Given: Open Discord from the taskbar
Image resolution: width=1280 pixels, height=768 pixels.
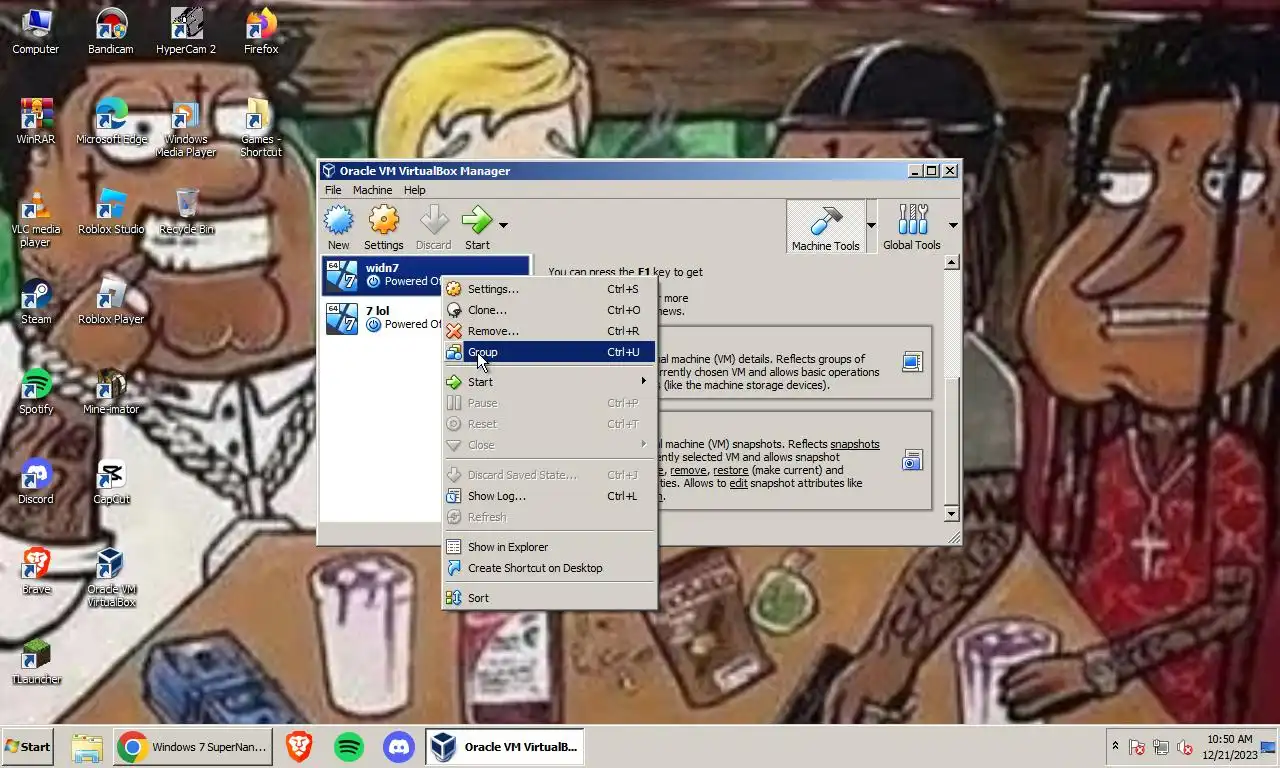Looking at the screenshot, I should (399, 747).
